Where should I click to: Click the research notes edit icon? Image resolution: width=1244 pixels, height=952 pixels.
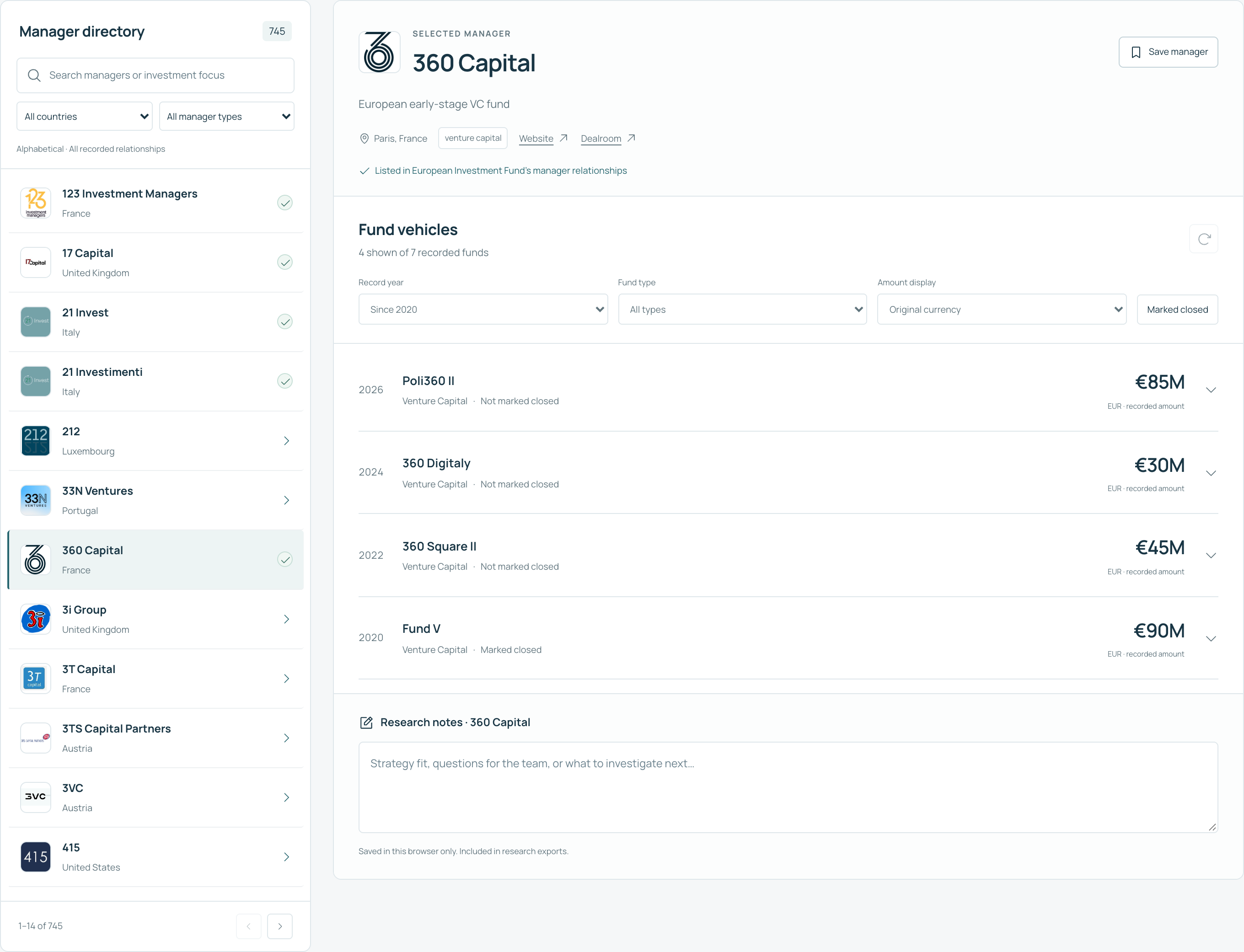[366, 722]
